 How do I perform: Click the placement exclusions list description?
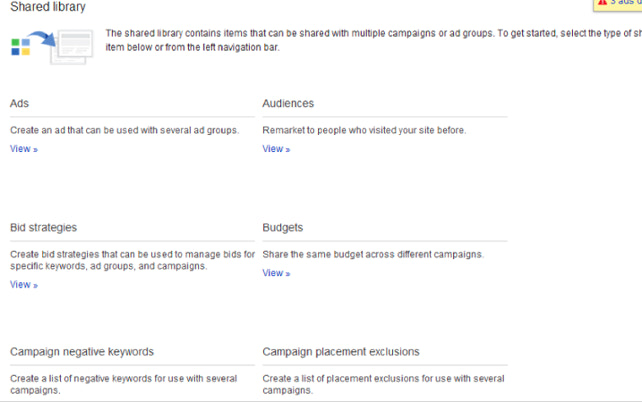(383, 384)
